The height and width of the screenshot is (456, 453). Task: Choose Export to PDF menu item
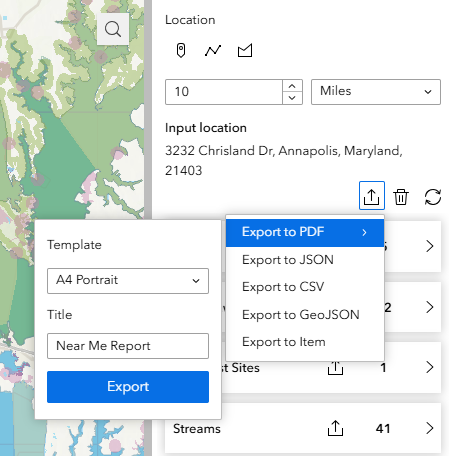click(305, 232)
